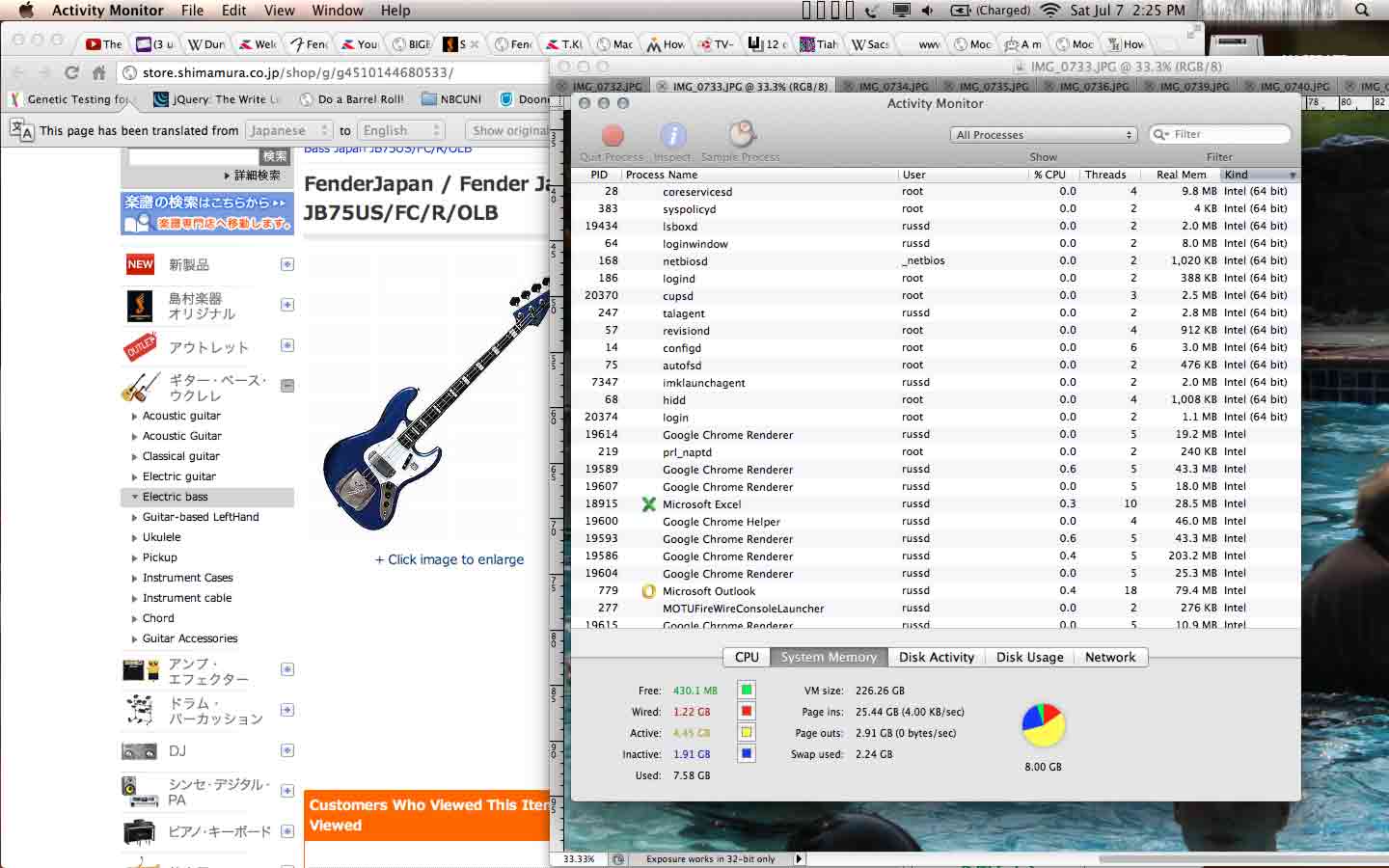The width and height of the screenshot is (1389, 868).
Task: Open the File menu
Action: (192, 11)
